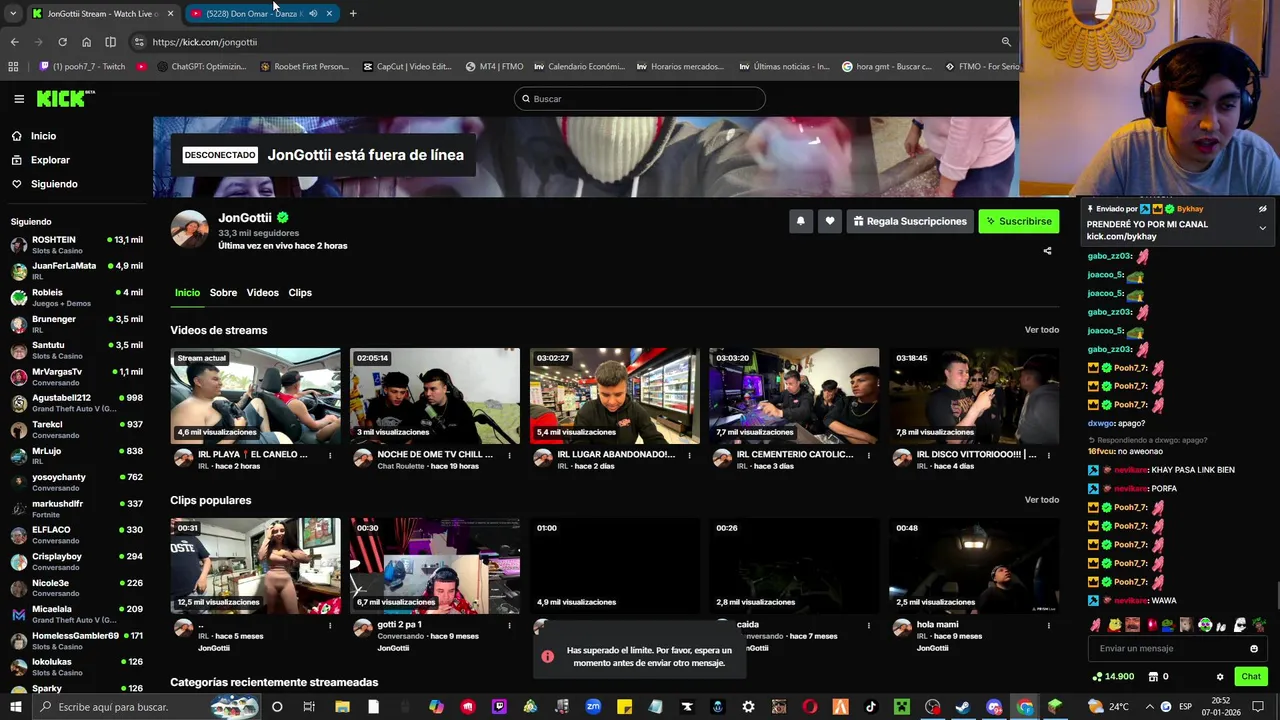Open IRL LUGAR ABANDONADO video thumbnail

pos(615,396)
